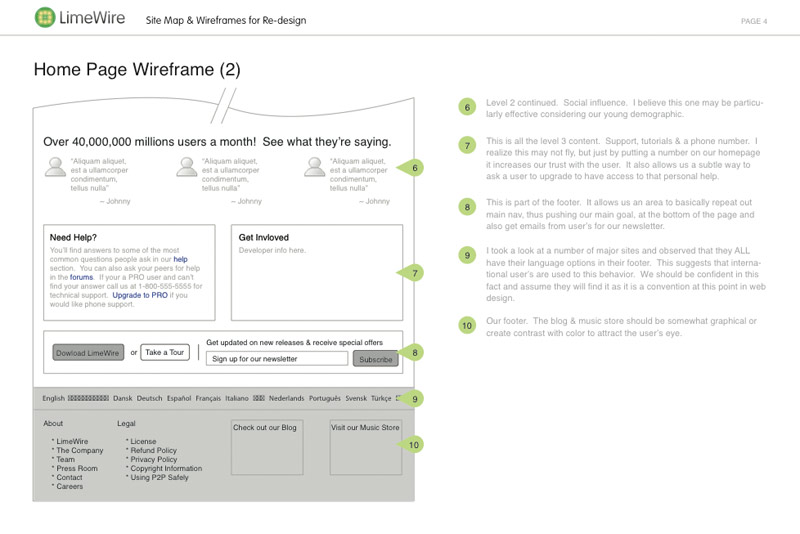Screen dimensions: 800x534
Task: Select Deutsch in the language bar
Action: pyautogui.click(x=149, y=398)
